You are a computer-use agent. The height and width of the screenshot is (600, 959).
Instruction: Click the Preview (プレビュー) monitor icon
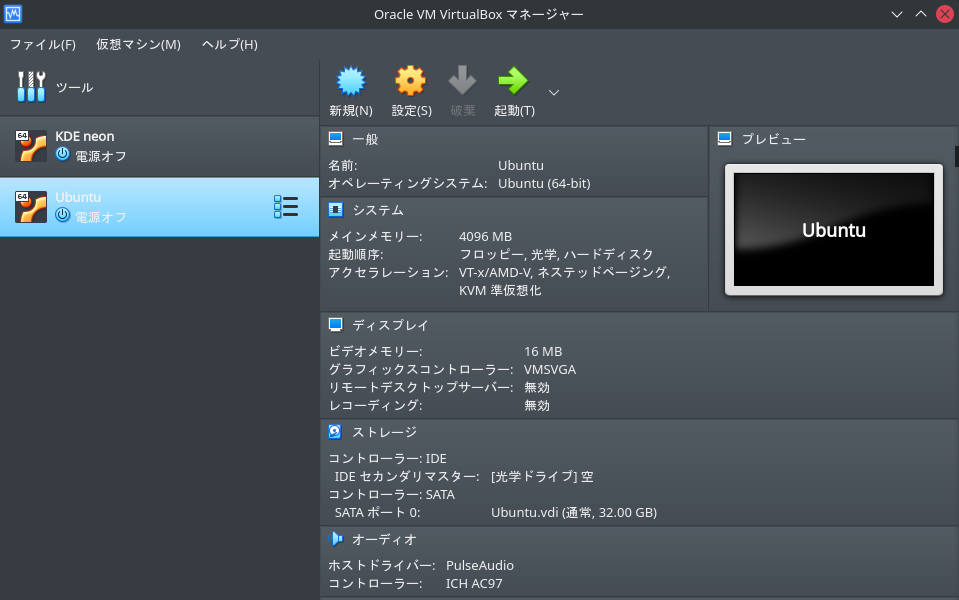tap(725, 139)
